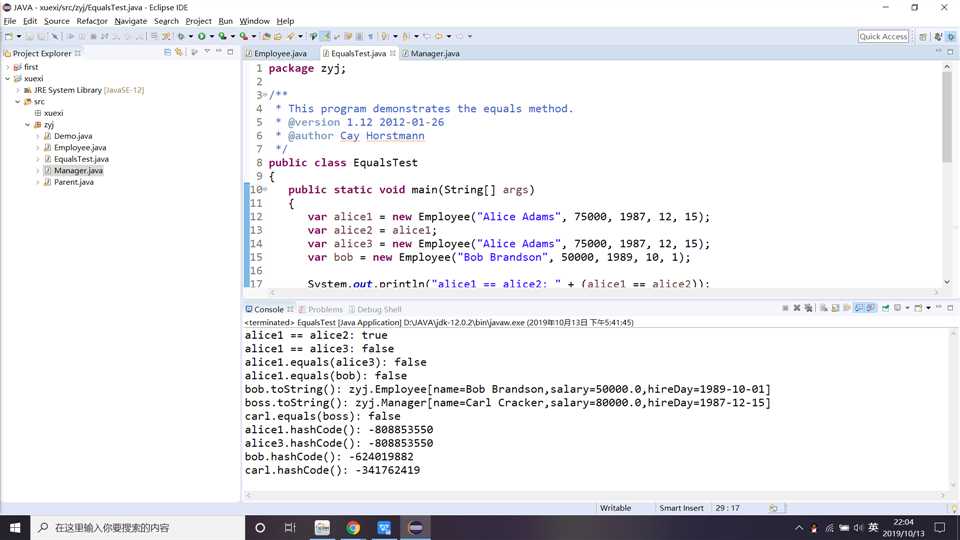Open the File menu

pyautogui.click(x=10, y=21)
